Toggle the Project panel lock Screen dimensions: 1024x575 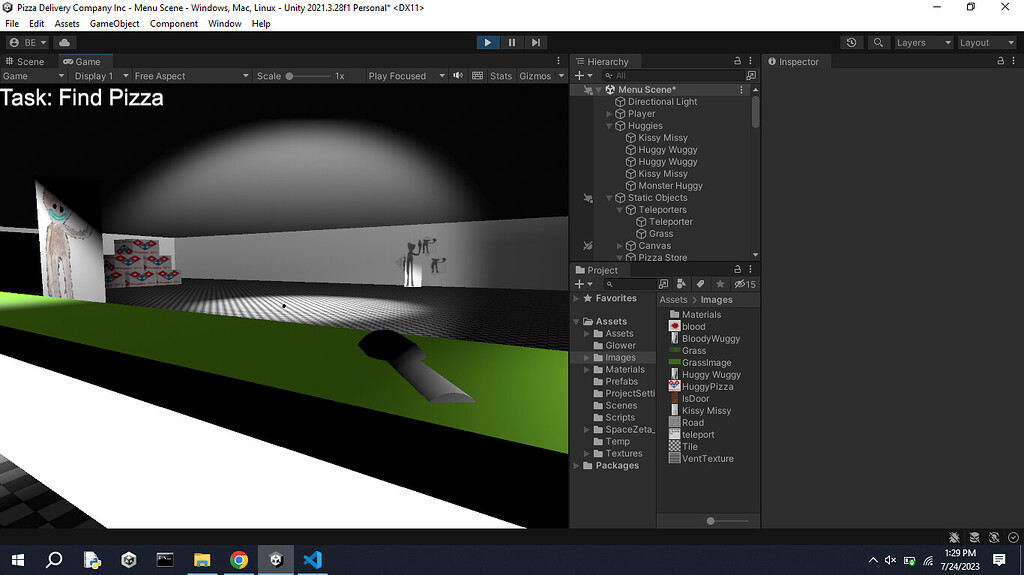pyautogui.click(x=737, y=269)
